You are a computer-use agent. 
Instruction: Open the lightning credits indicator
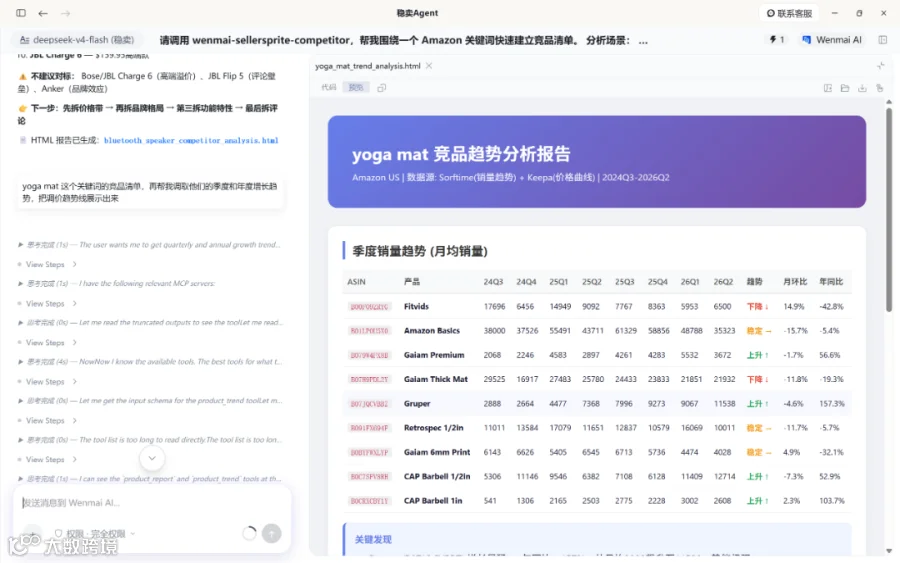pyautogui.click(x=777, y=40)
